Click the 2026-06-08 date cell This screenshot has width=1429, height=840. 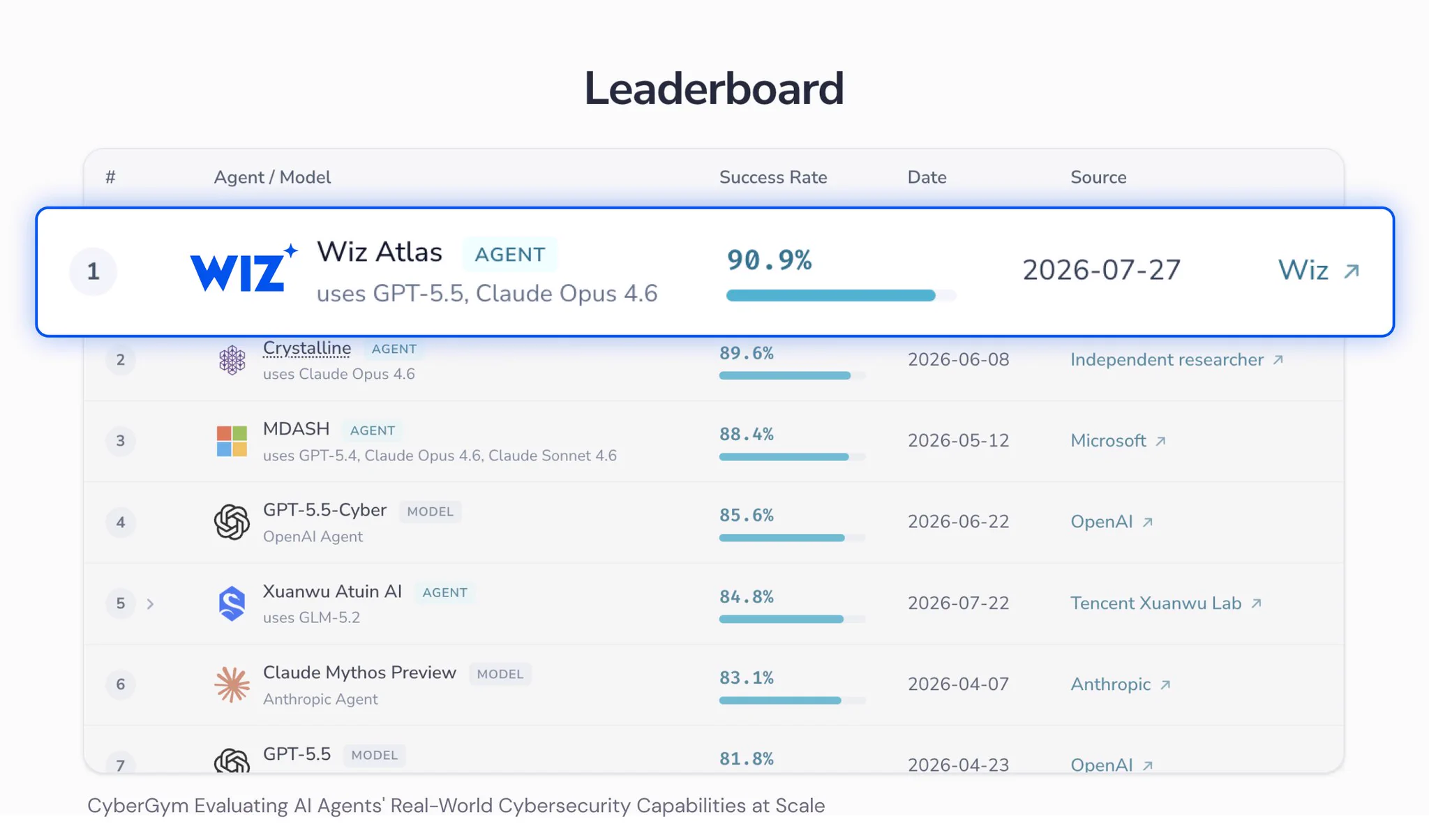[x=959, y=359]
